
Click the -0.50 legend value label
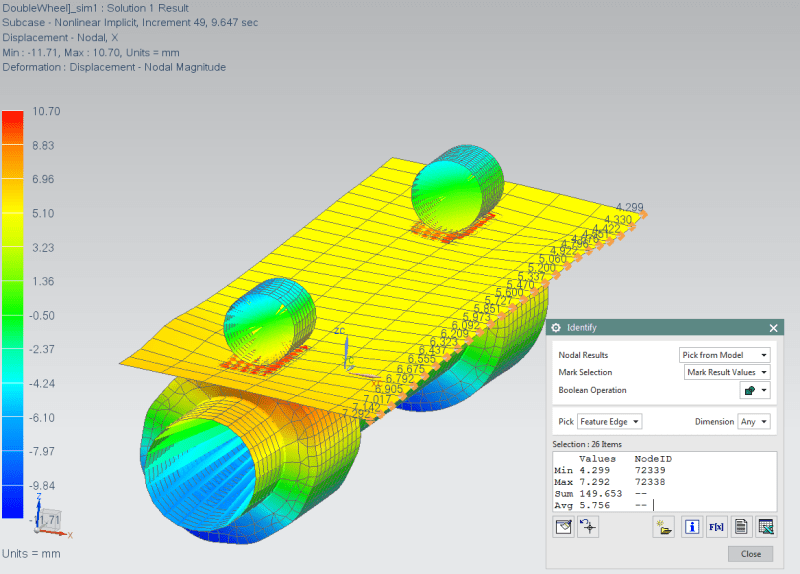pyautogui.click(x=42, y=315)
